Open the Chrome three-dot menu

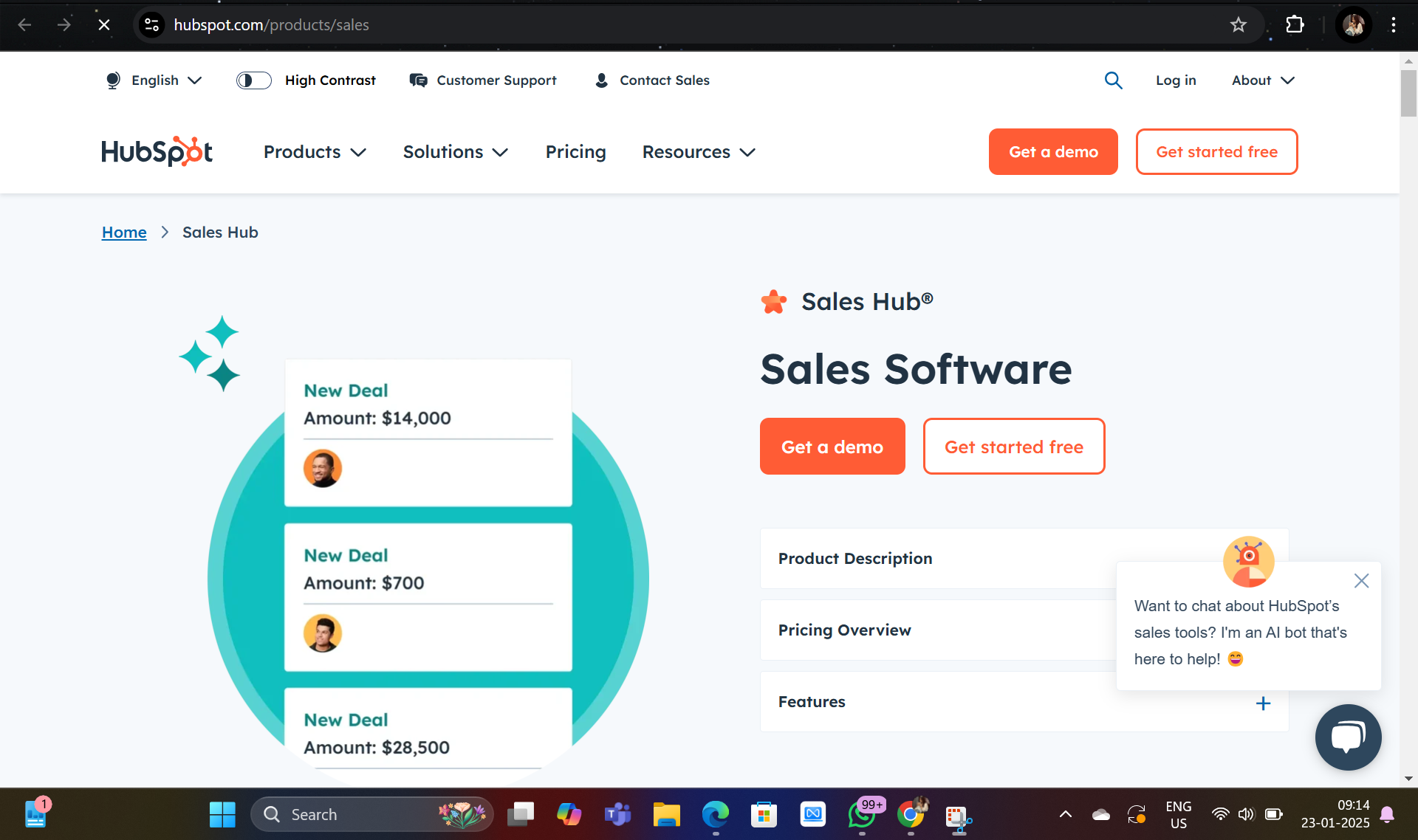pos(1394,25)
